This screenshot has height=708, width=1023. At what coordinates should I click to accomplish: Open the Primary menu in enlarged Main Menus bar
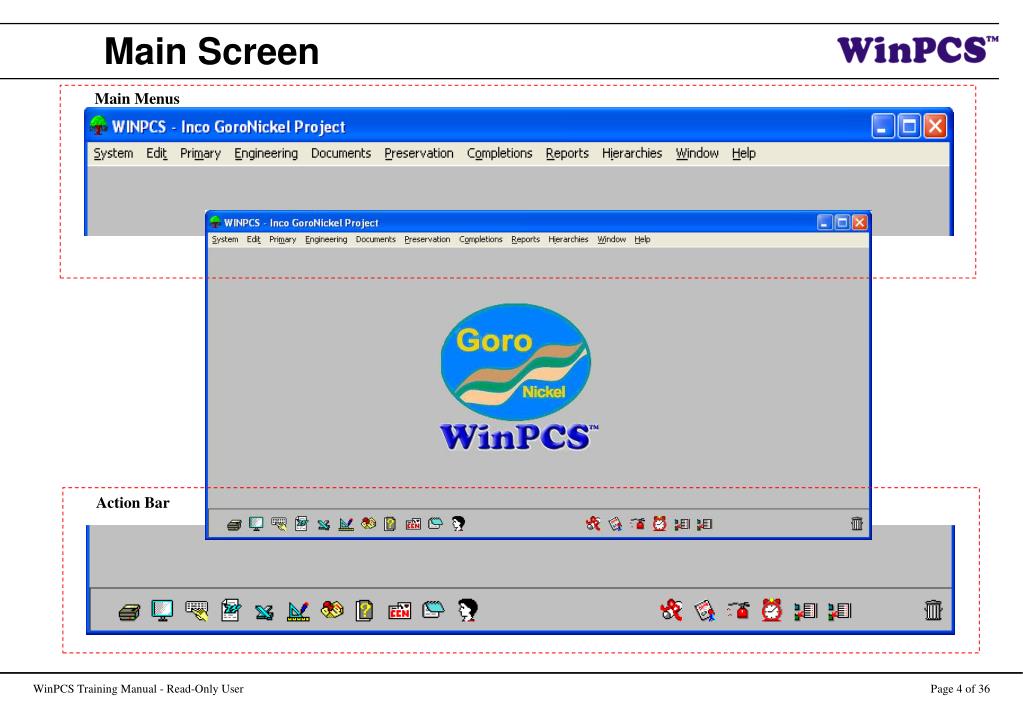coord(200,153)
